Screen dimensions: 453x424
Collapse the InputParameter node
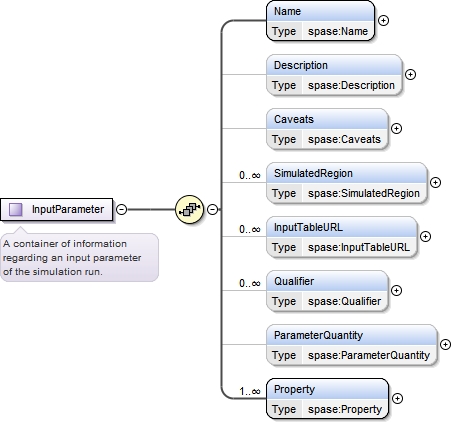coord(122,209)
